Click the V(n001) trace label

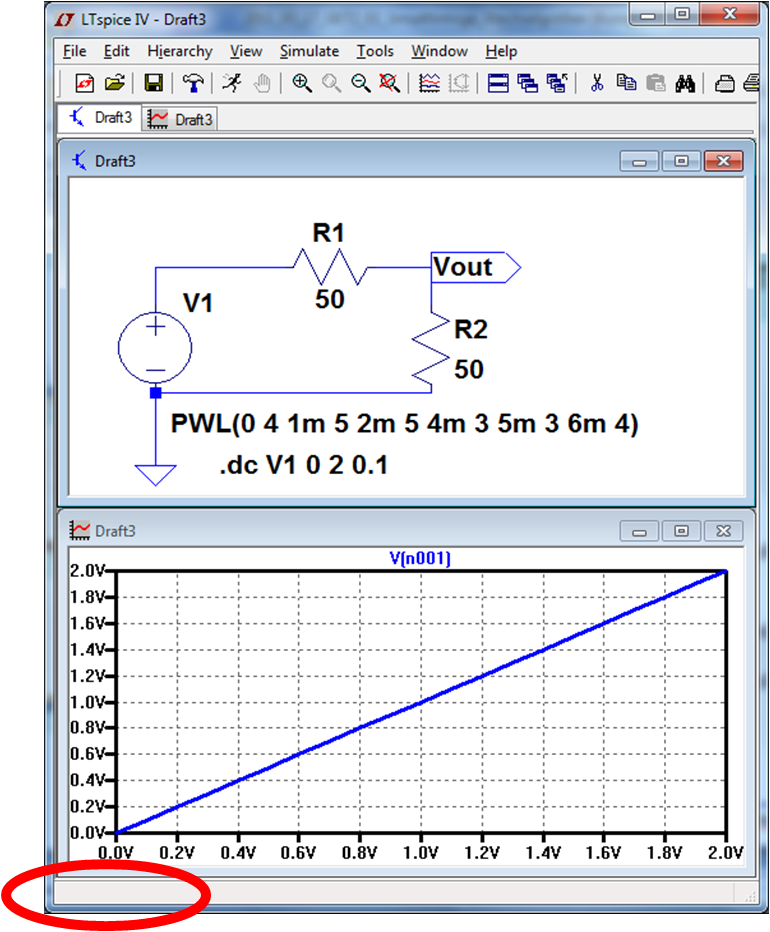[x=420, y=559]
